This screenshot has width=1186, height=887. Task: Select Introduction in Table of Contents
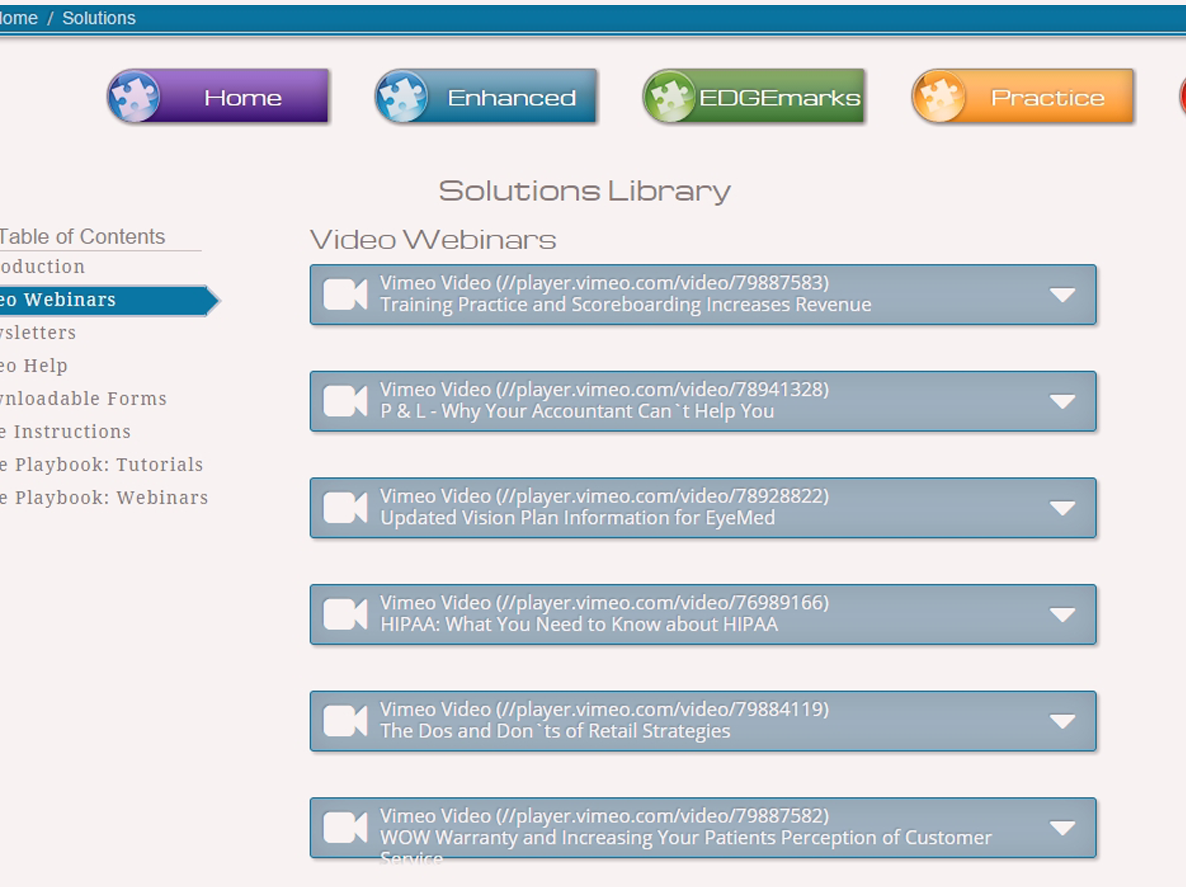[42, 267]
